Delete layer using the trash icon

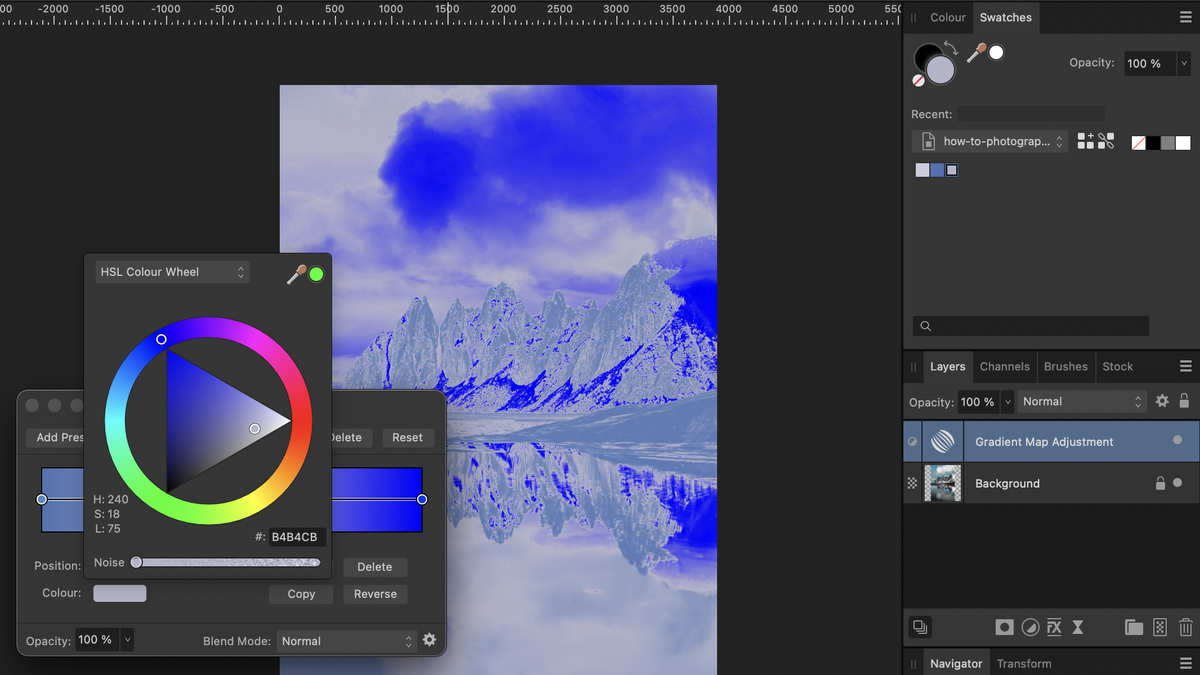pyautogui.click(x=1186, y=627)
